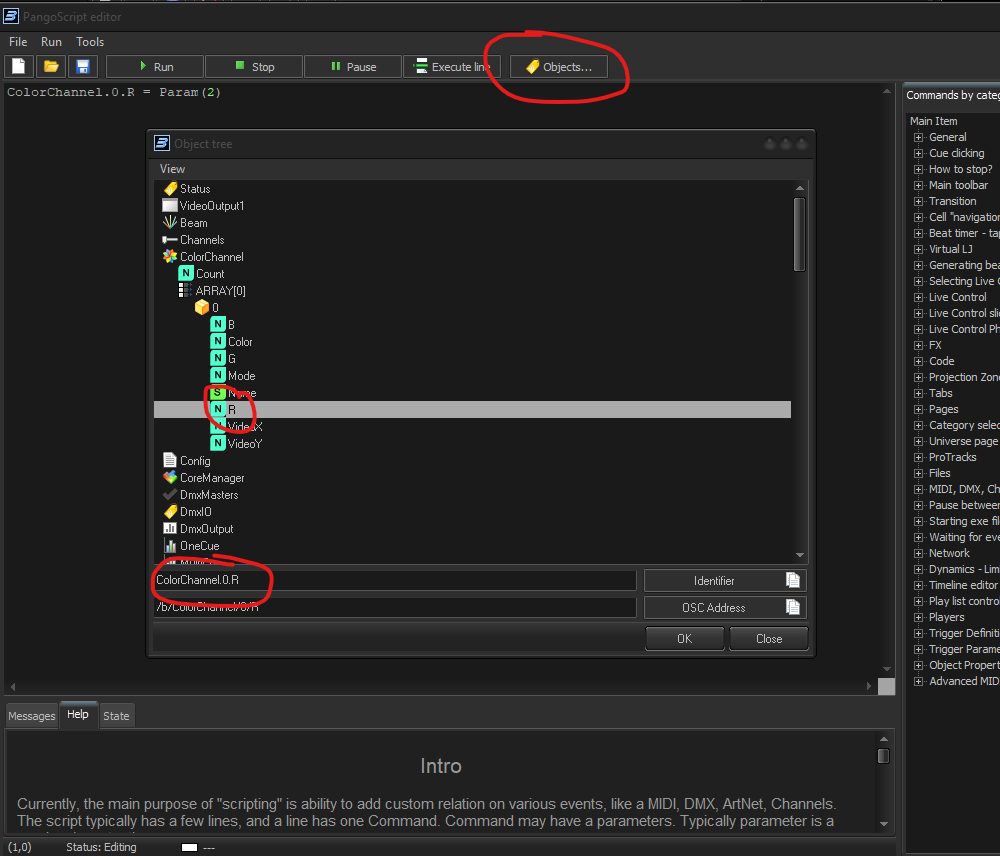Expand the How to stop? category

pyautogui.click(x=918, y=169)
